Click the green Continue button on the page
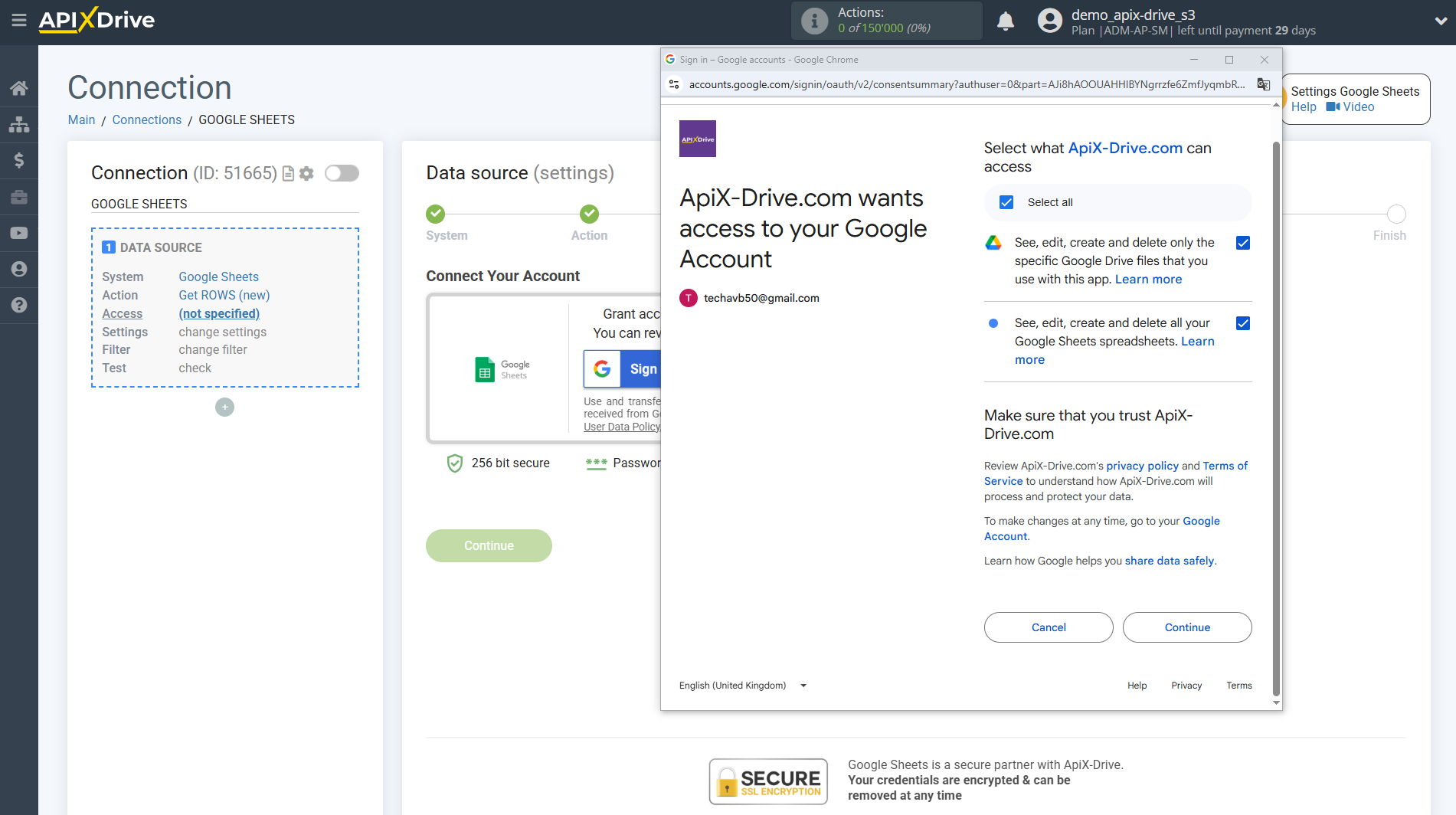1456x815 pixels. click(489, 545)
